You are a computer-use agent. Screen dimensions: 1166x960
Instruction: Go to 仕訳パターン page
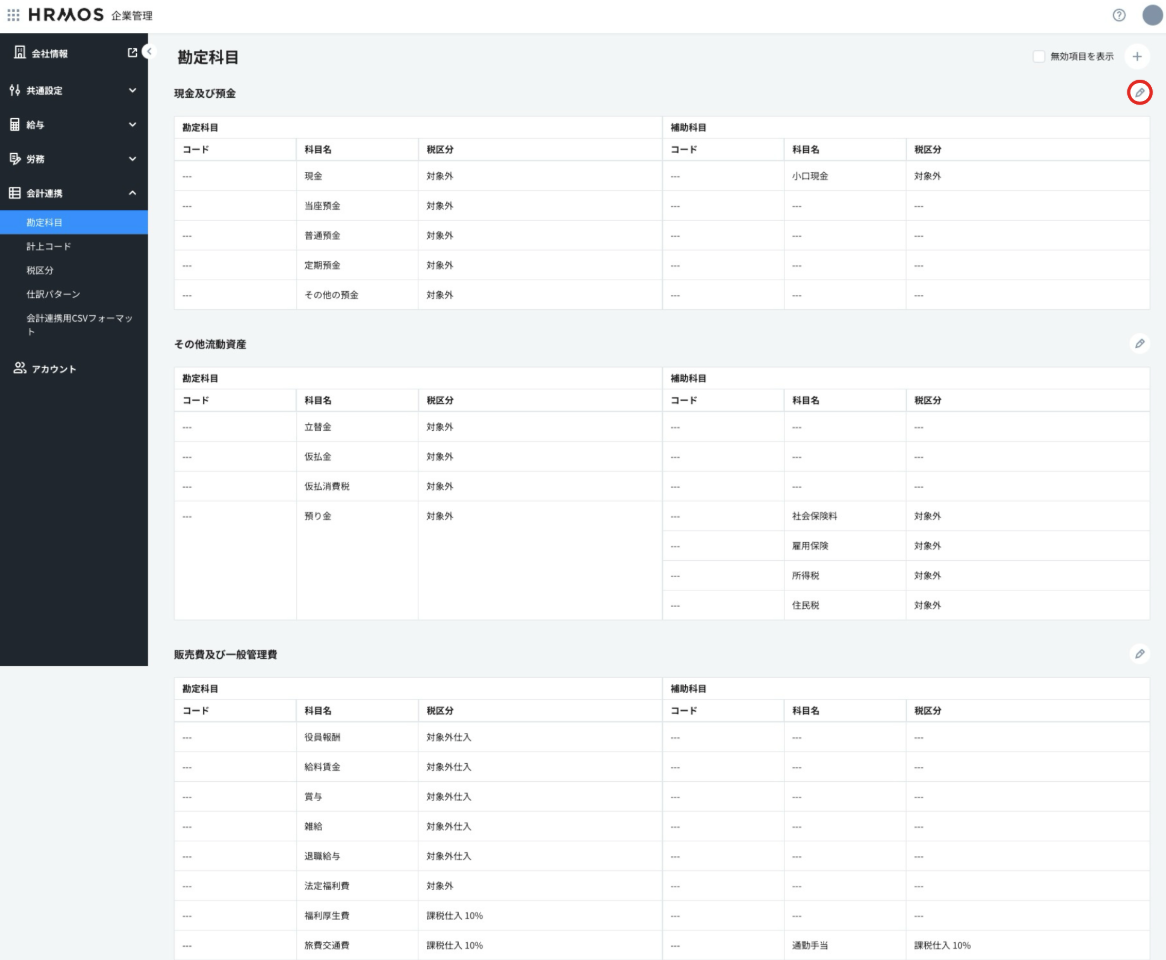click(53, 294)
